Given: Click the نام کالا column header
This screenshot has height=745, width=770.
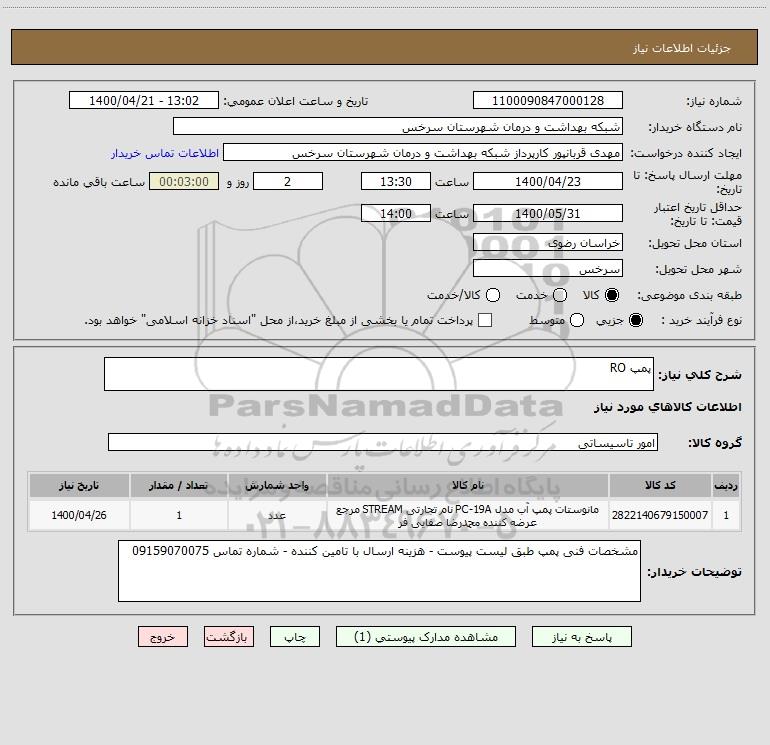Looking at the screenshot, I should [x=468, y=486].
